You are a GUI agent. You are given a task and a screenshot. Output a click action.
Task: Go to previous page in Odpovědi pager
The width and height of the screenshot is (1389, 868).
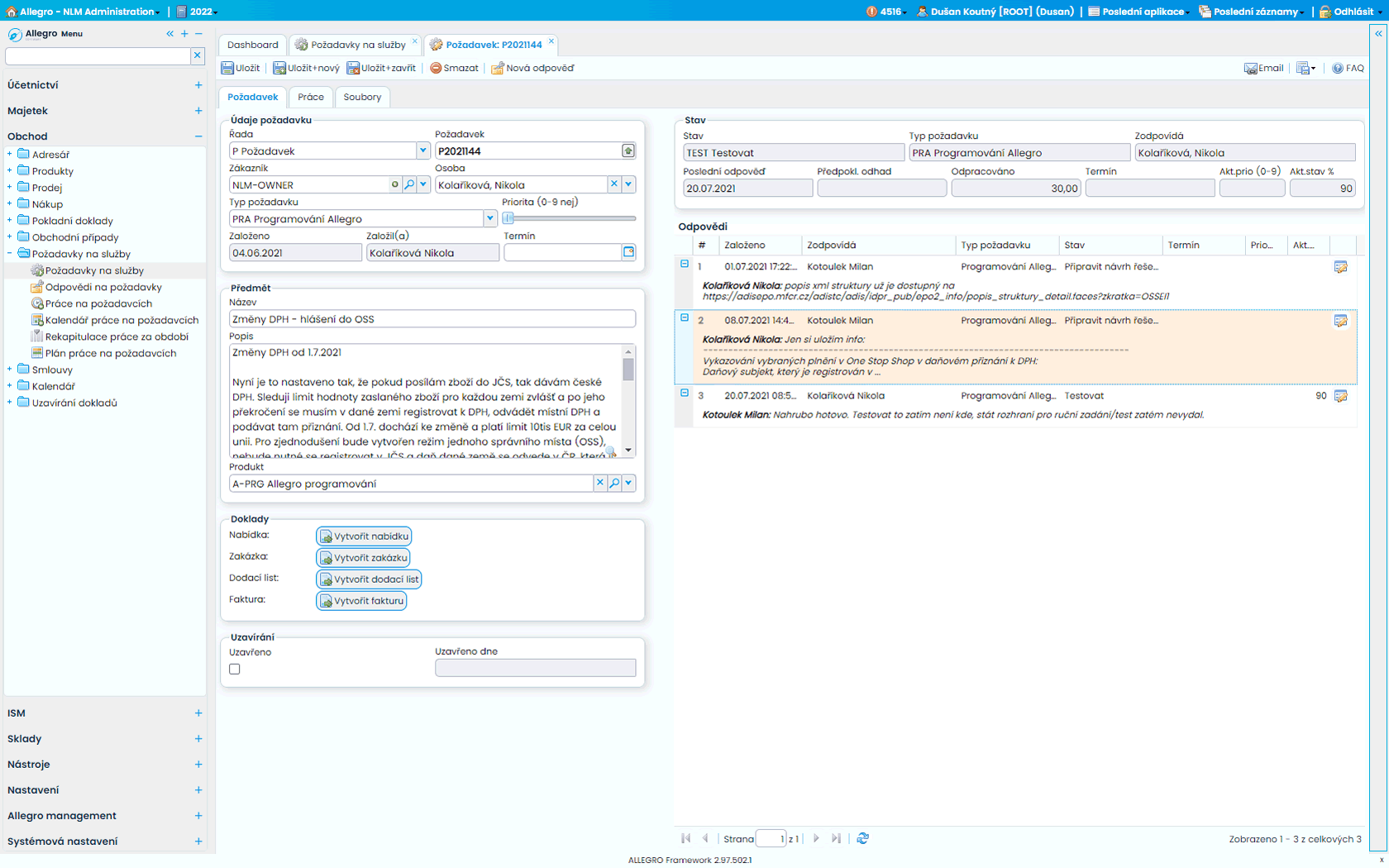click(705, 838)
